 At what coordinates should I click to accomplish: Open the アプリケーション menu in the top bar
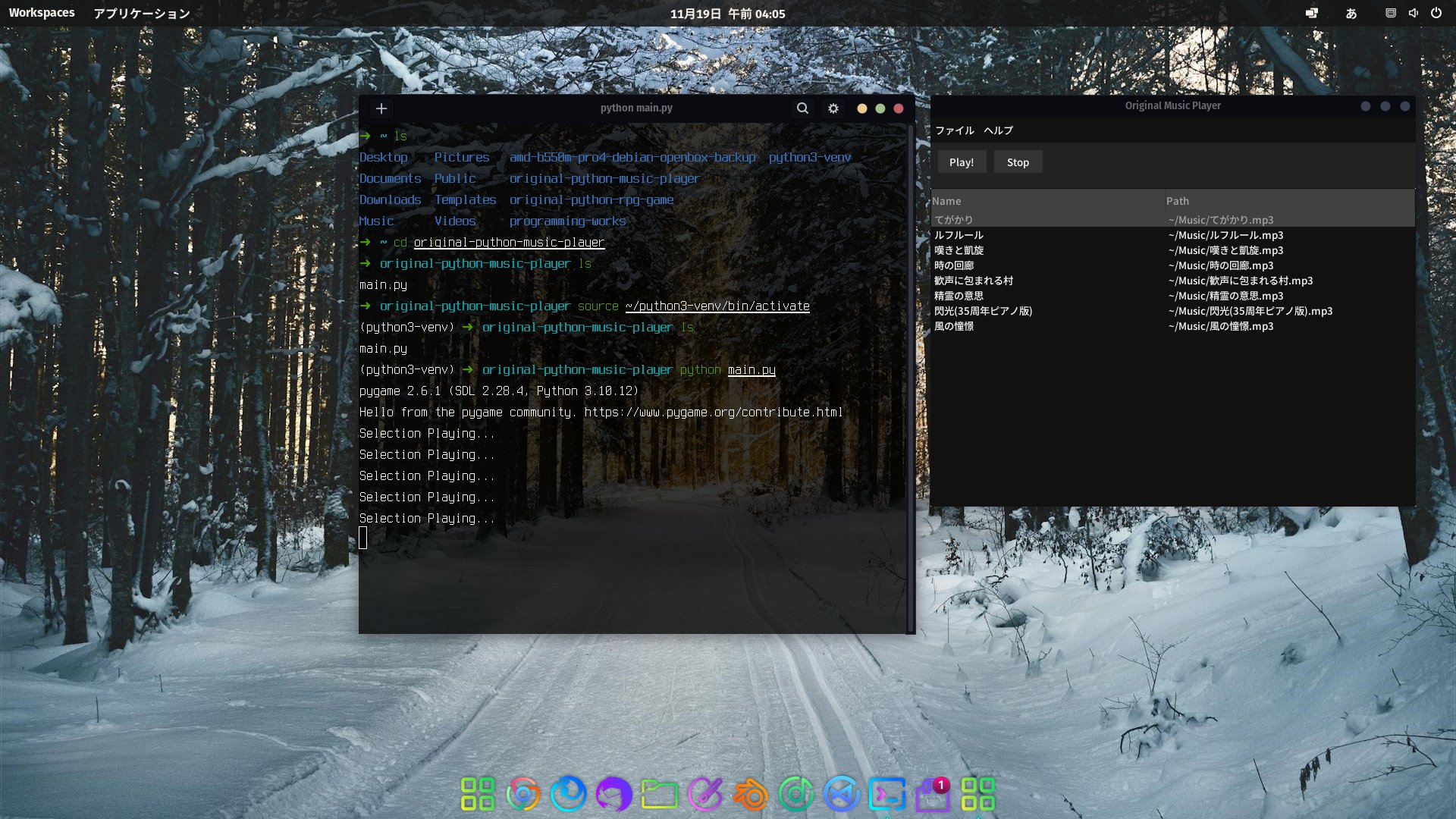[141, 12]
